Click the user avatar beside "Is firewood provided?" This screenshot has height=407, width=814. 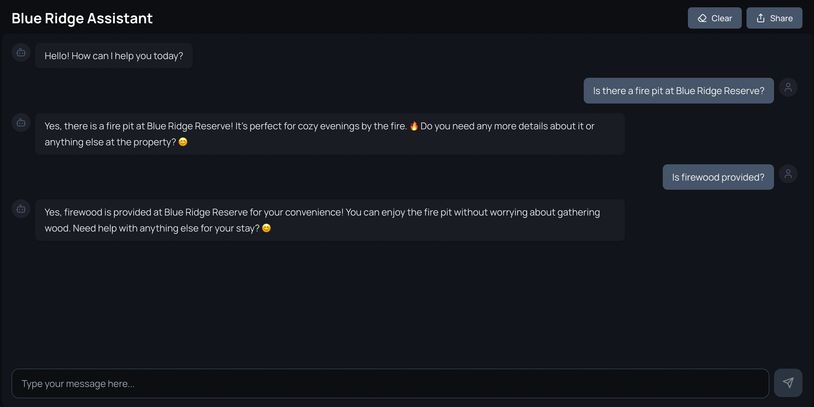788,174
